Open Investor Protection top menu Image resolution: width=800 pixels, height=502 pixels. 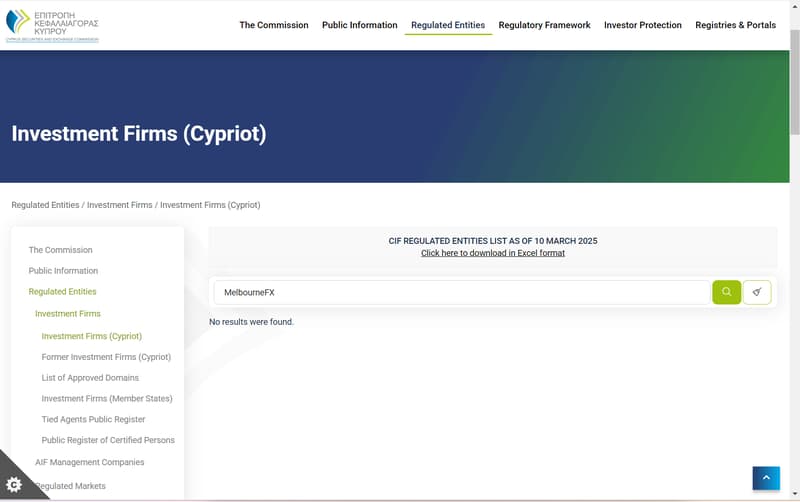643,25
